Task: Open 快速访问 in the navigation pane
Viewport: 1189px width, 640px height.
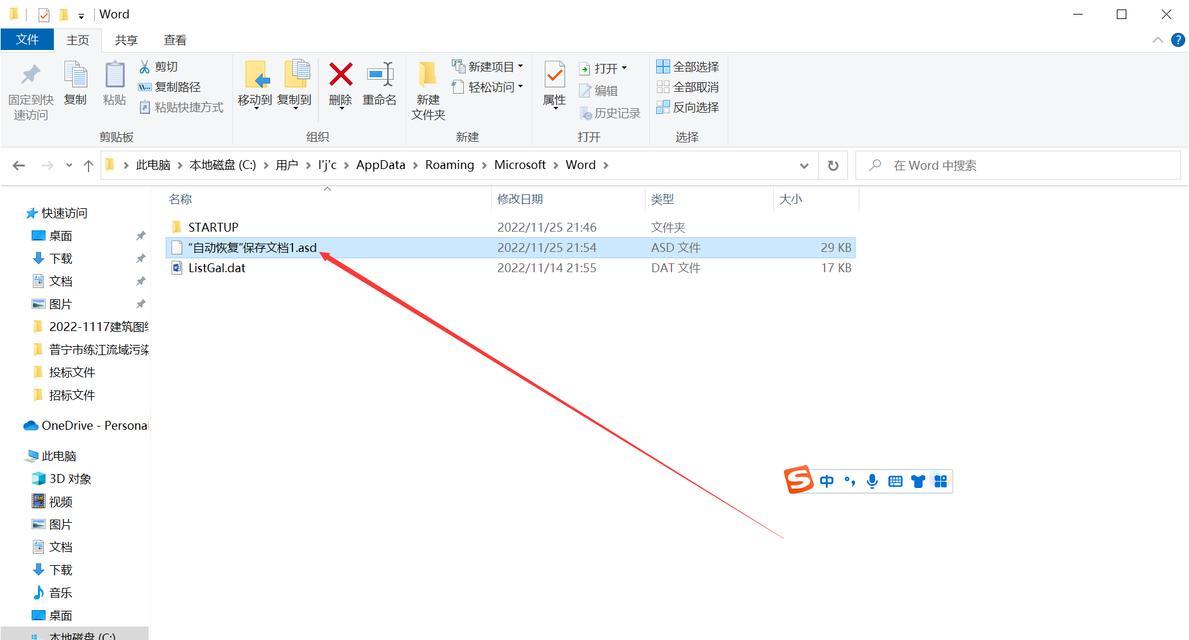Action: tap(57, 213)
